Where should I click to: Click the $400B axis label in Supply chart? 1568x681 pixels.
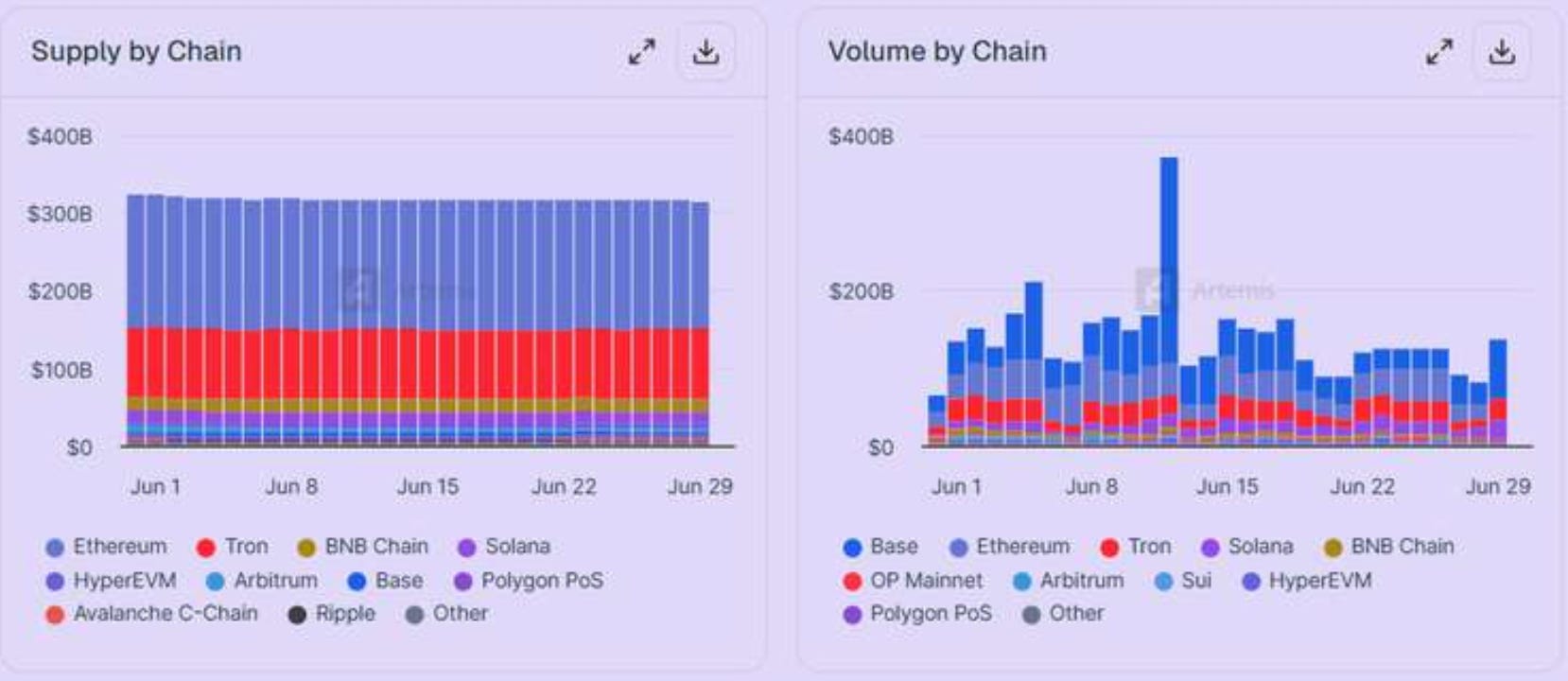[61, 137]
